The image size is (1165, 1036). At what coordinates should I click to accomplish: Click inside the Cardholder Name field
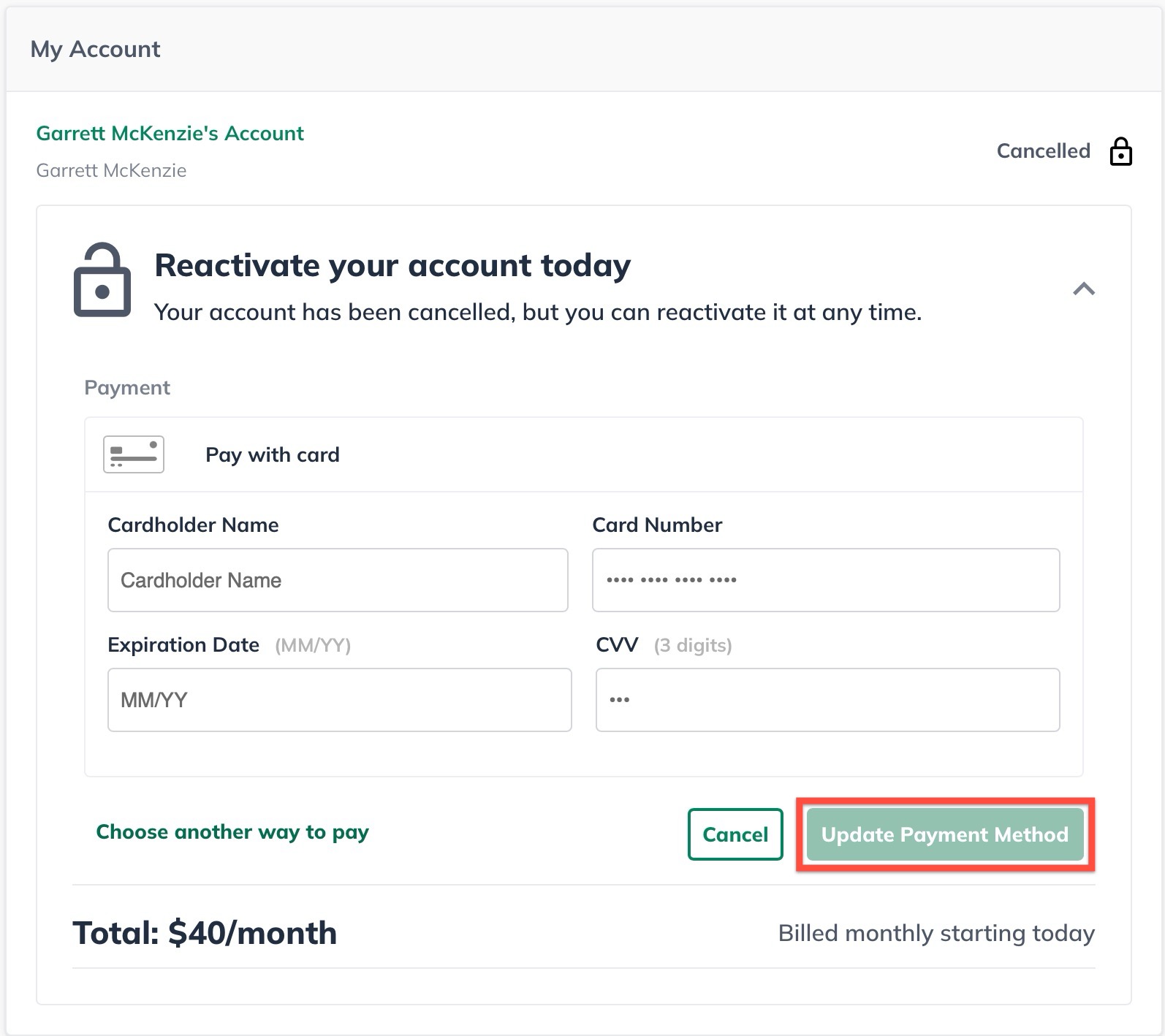click(338, 579)
